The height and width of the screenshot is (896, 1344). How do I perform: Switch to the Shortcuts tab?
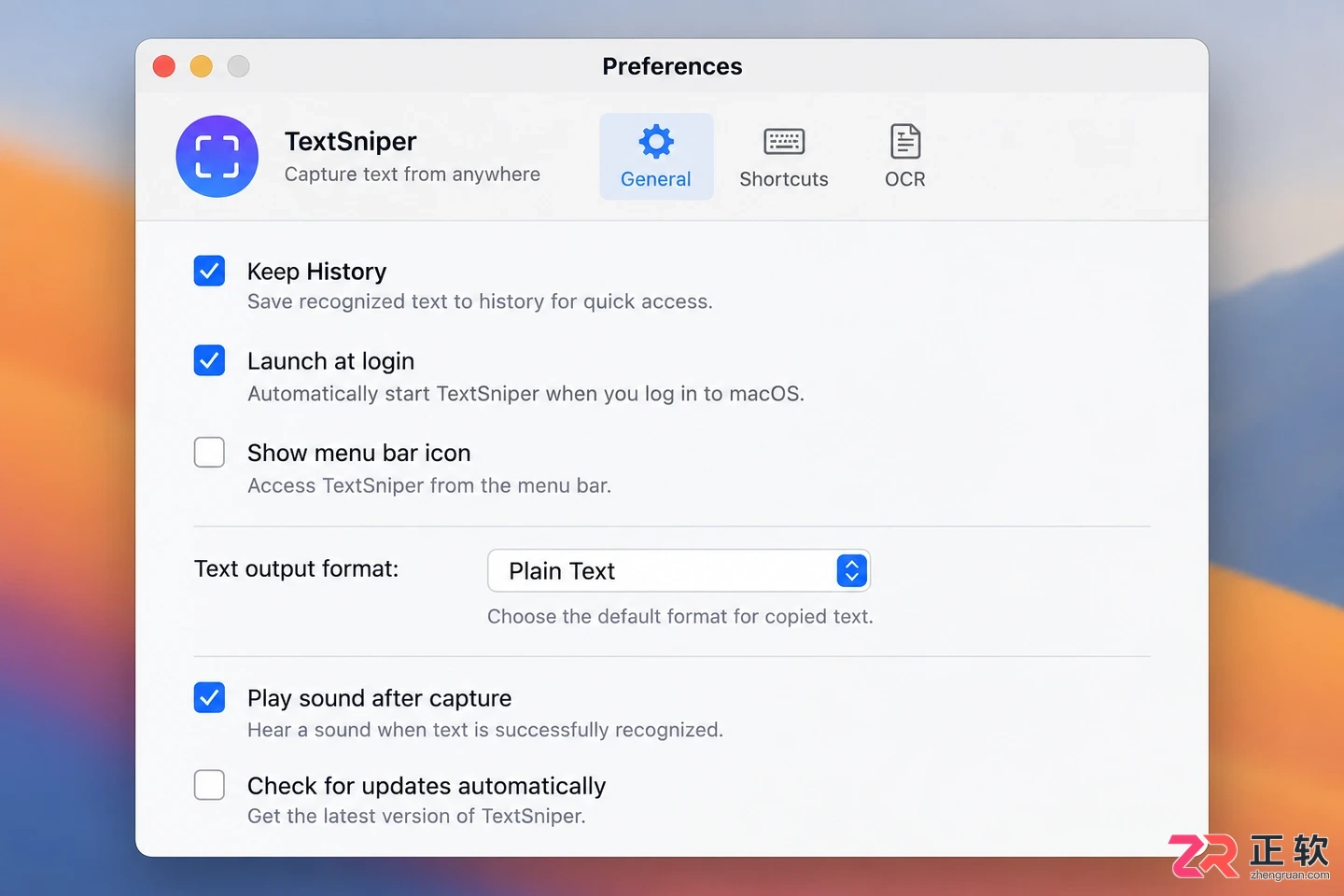tap(784, 157)
